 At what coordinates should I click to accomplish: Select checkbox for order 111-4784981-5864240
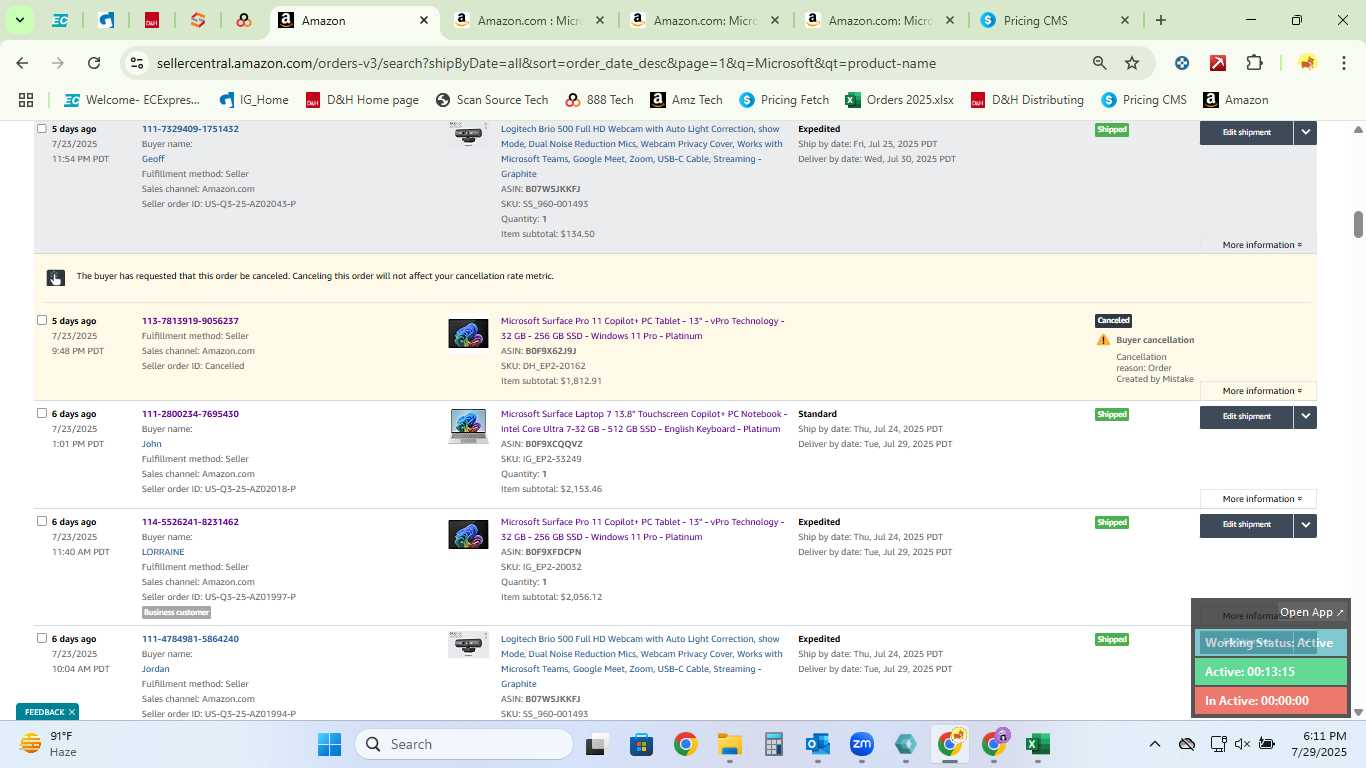42,638
